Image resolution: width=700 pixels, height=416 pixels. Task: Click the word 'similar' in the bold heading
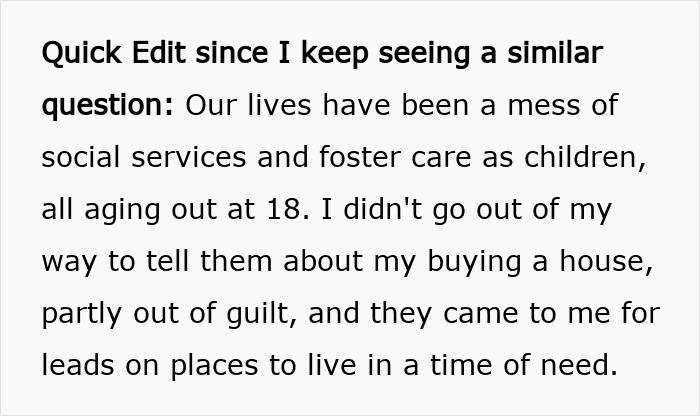[555, 52]
